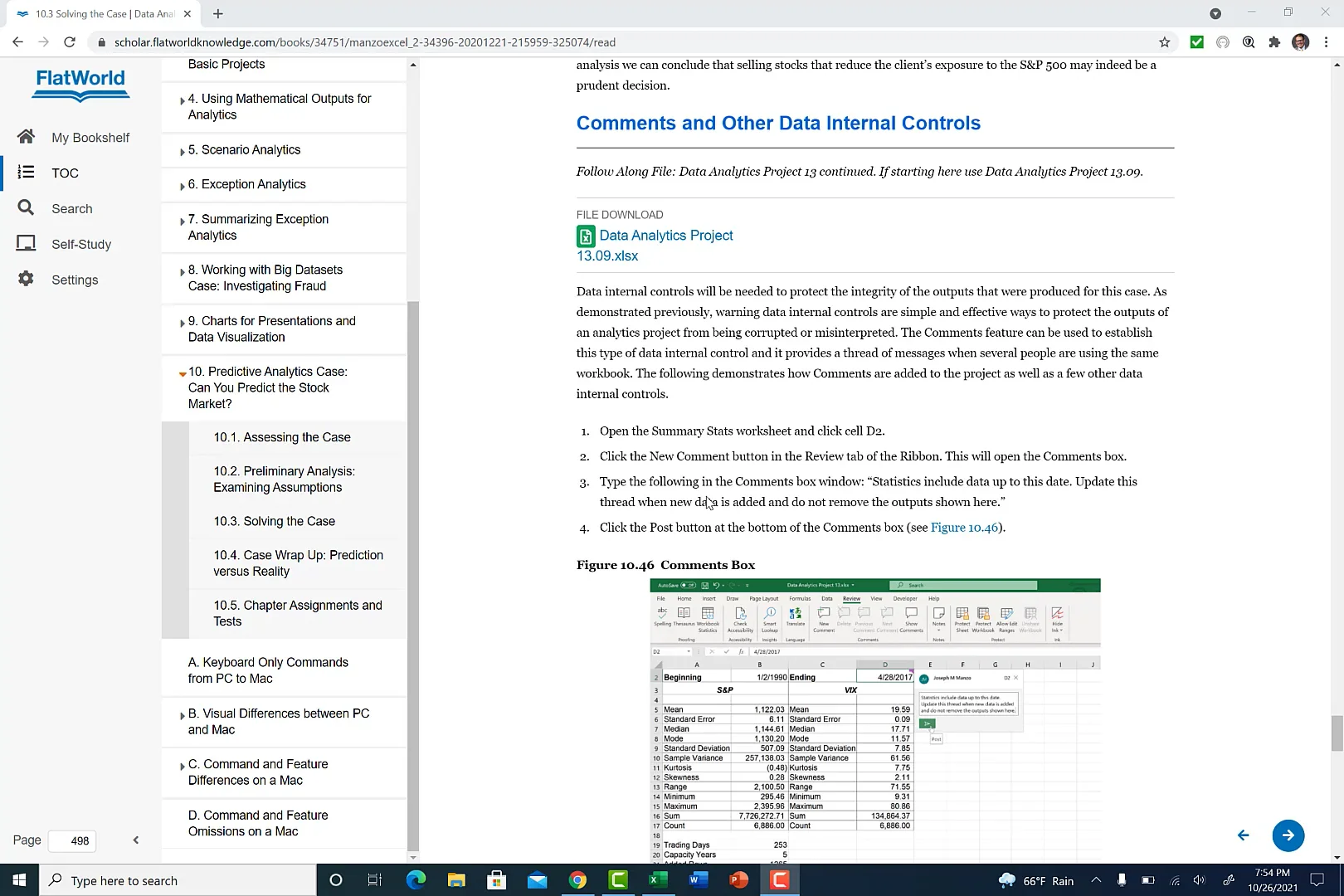The image size is (1344, 896).
Task: Click the profile avatar in Chrome toolbar
Action: coord(1300,41)
